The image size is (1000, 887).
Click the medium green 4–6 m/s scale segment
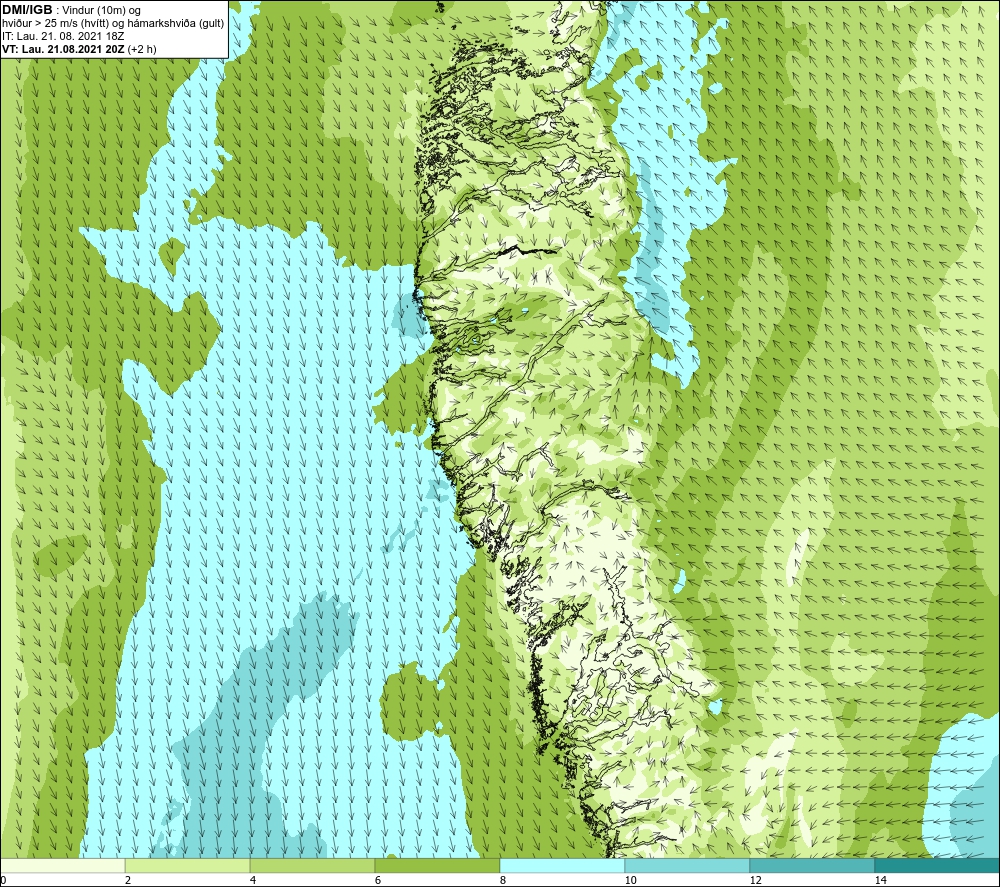(312, 866)
